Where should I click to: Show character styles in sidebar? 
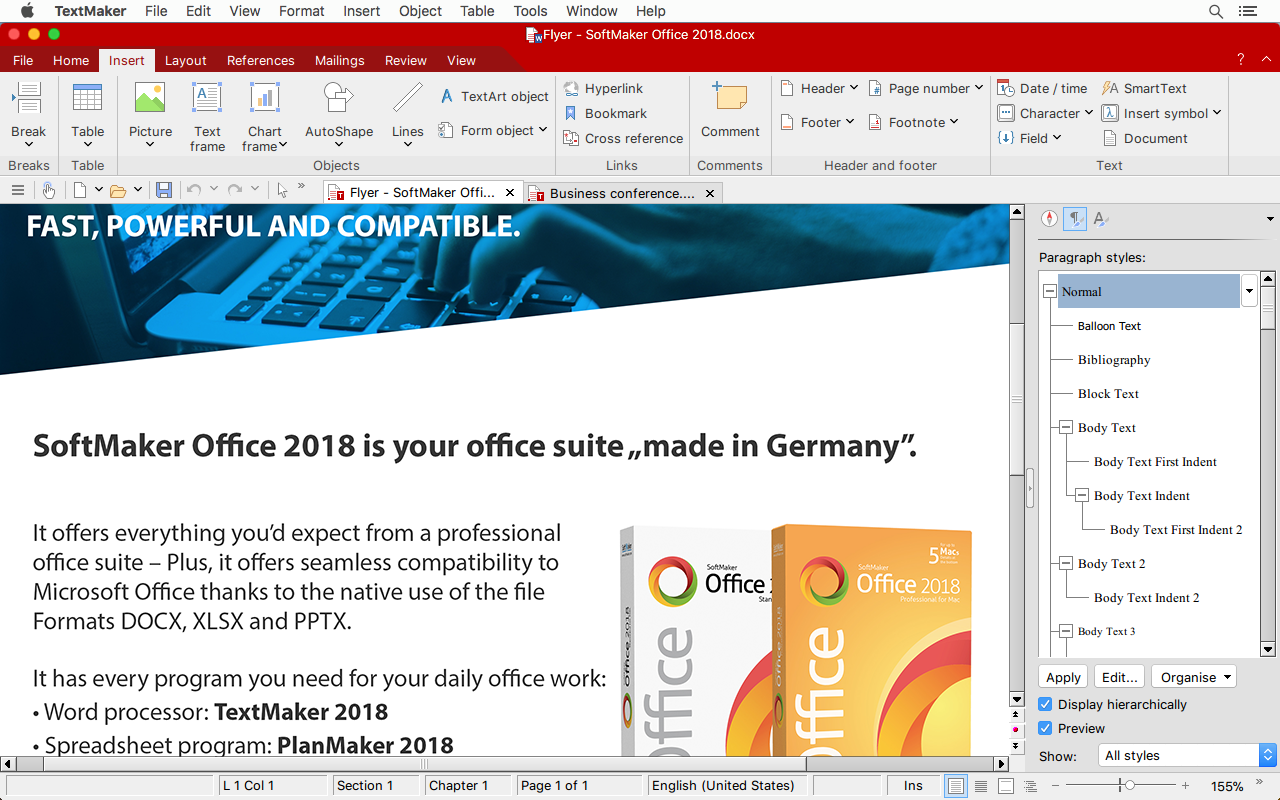coord(1100,219)
